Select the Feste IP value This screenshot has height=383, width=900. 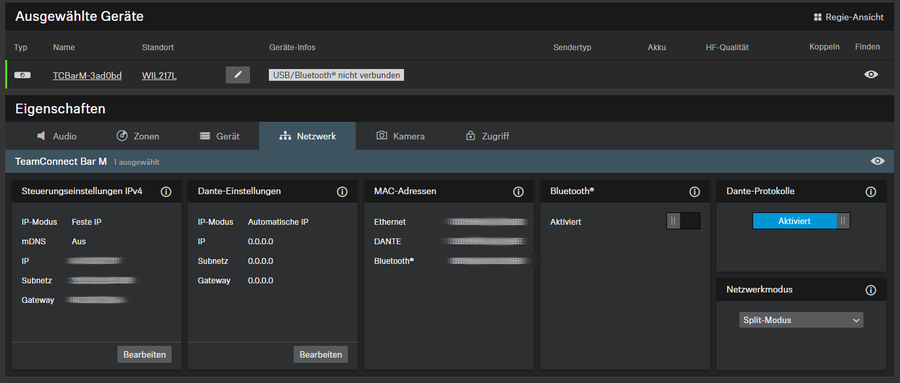pyautogui.click(x=87, y=222)
